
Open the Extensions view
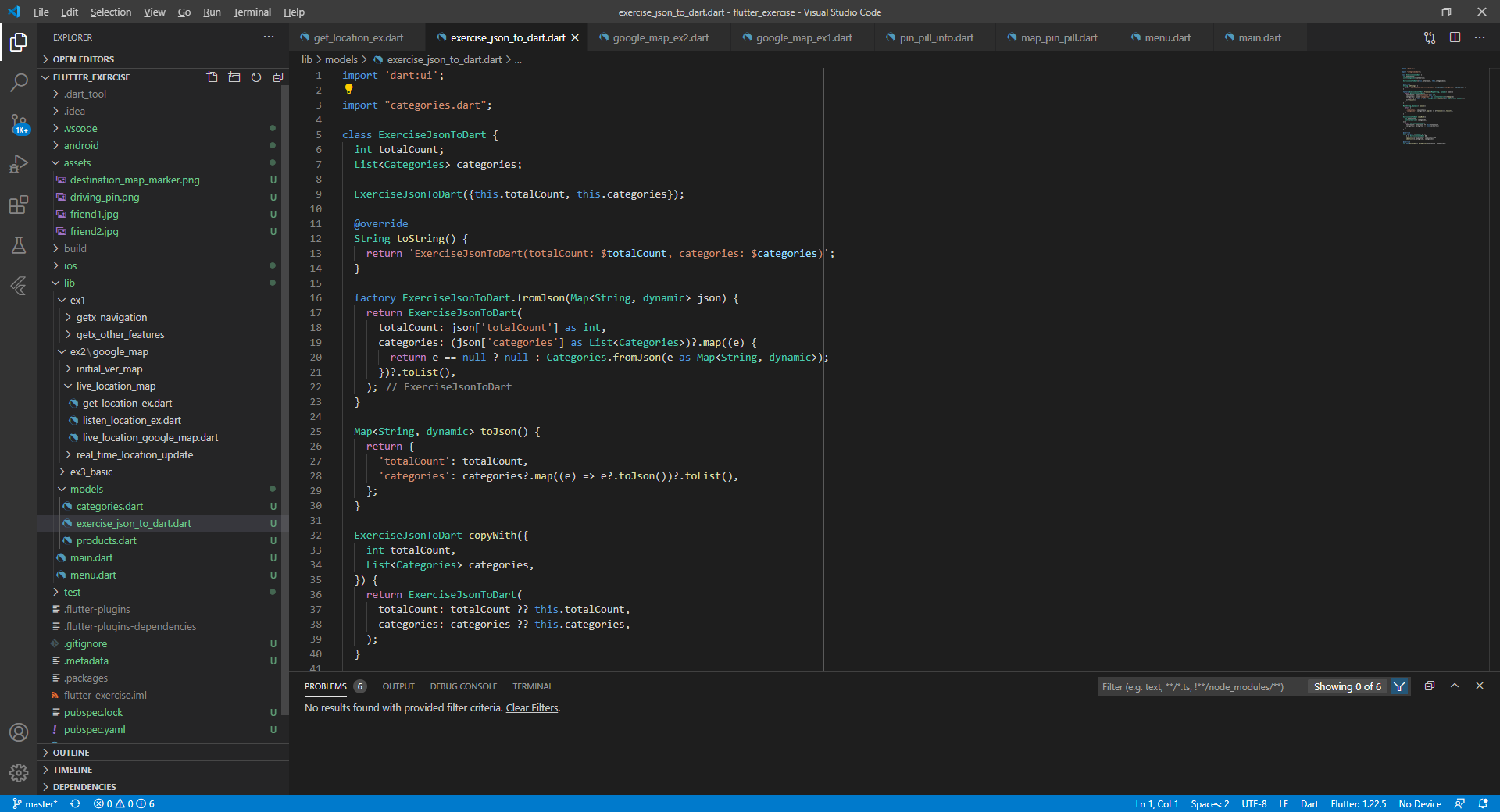click(x=19, y=205)
